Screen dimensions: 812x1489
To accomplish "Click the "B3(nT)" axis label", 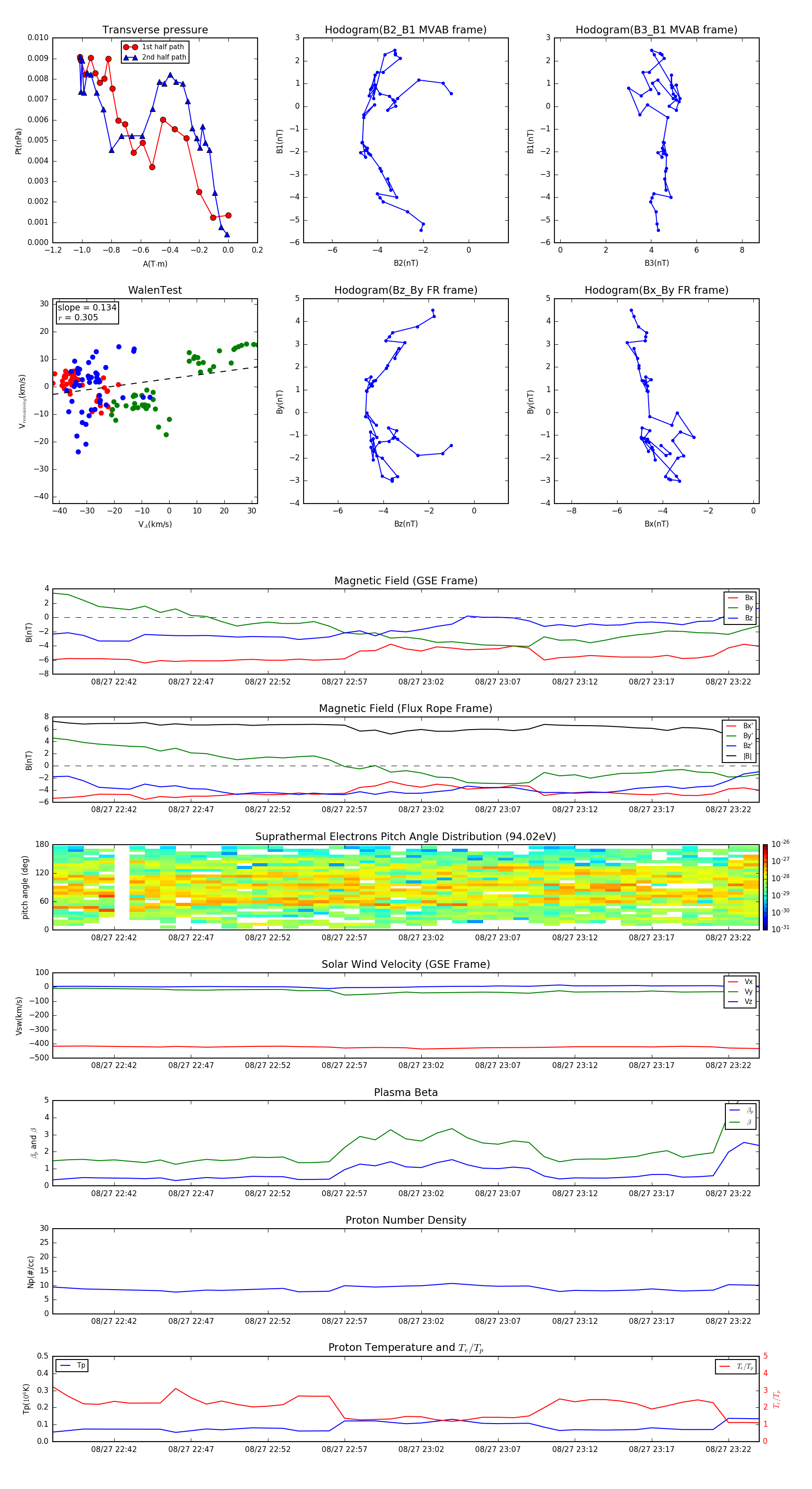I will click(x=656, y=263).
